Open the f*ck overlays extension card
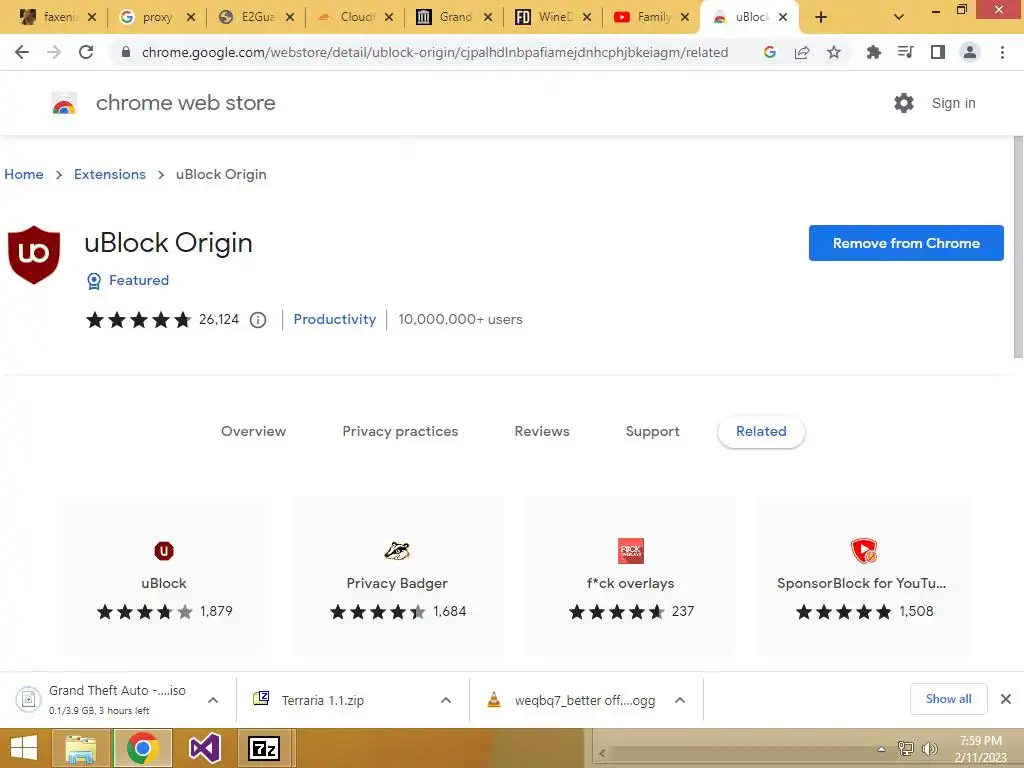 (x=630, y=576)
